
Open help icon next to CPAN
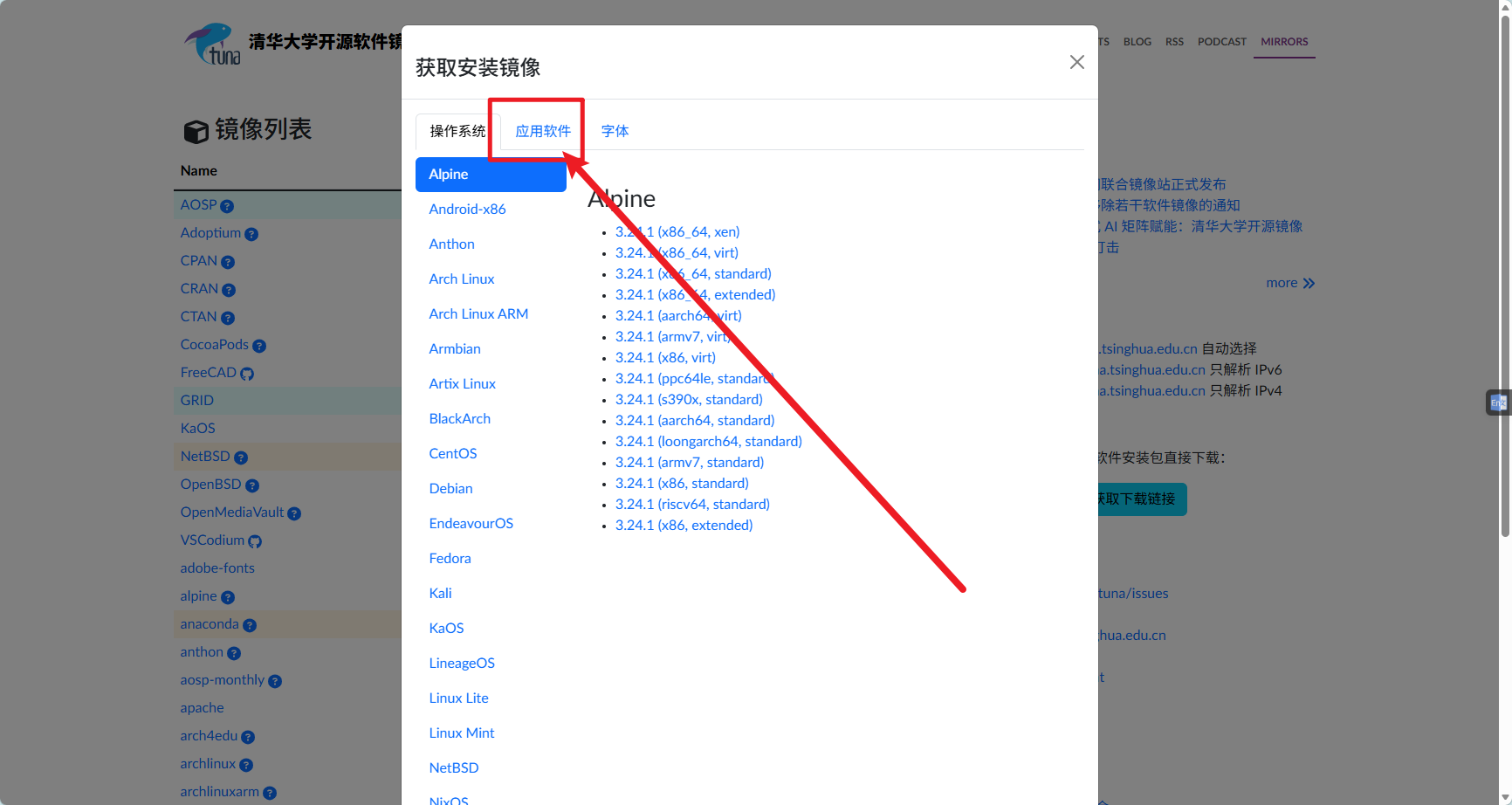[228, 262]
